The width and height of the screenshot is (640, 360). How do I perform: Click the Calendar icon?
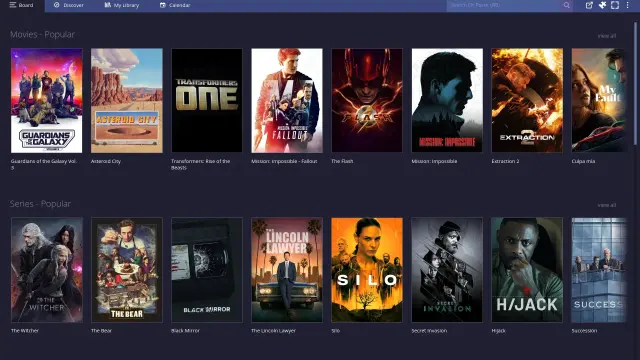pyautogui.click(x=162, y=5)
